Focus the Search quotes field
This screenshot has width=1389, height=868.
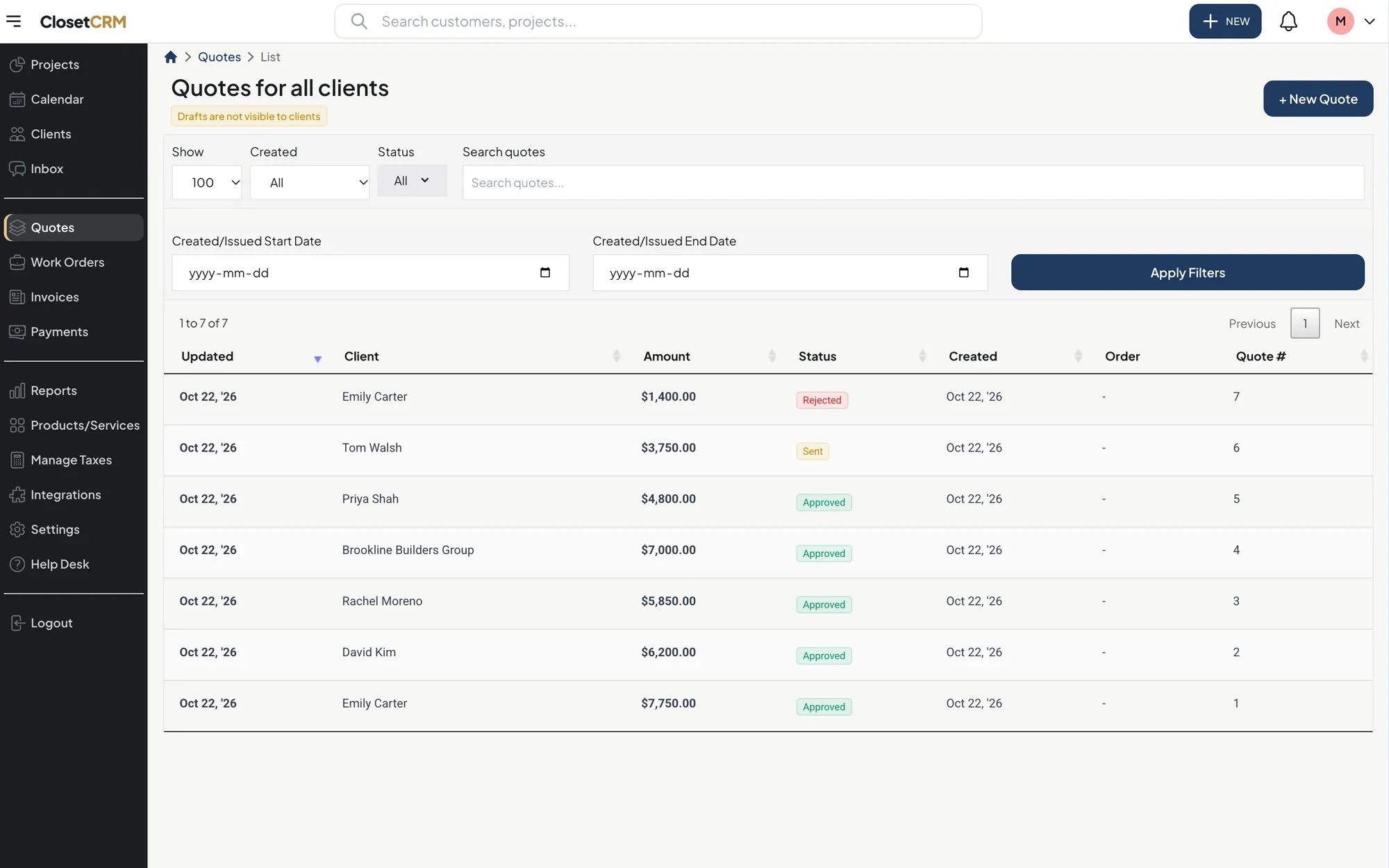pyautogui.click(x=913, y=183)
